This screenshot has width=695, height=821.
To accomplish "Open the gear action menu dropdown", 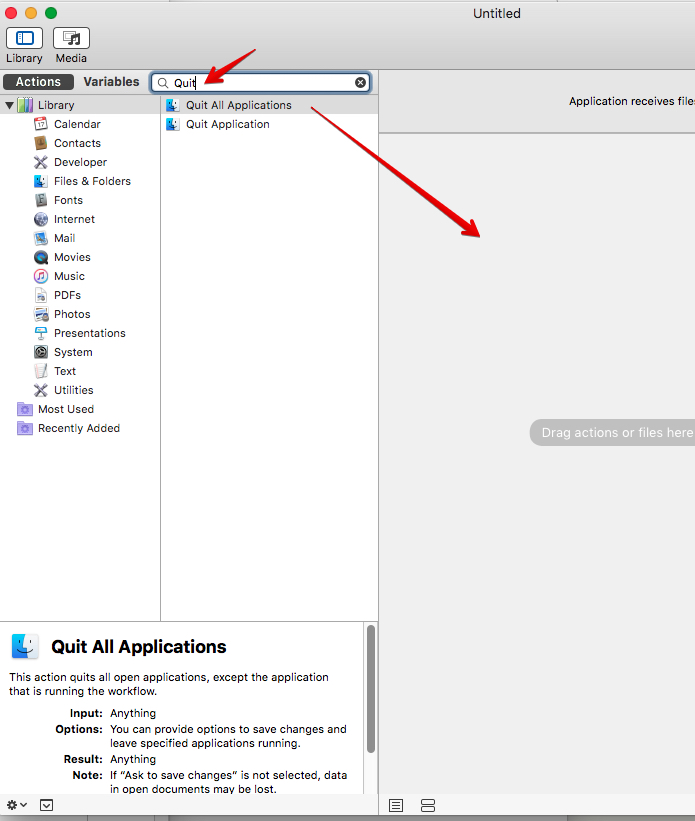I will [x=16, y=805].
